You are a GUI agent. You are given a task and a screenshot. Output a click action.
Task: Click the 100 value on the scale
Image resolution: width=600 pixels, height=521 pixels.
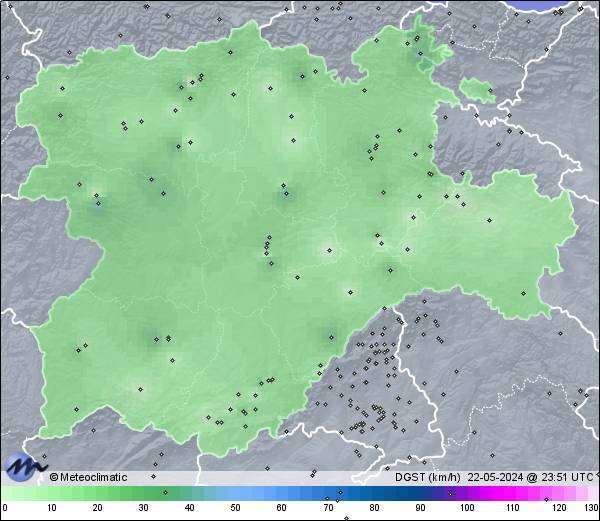467,508
